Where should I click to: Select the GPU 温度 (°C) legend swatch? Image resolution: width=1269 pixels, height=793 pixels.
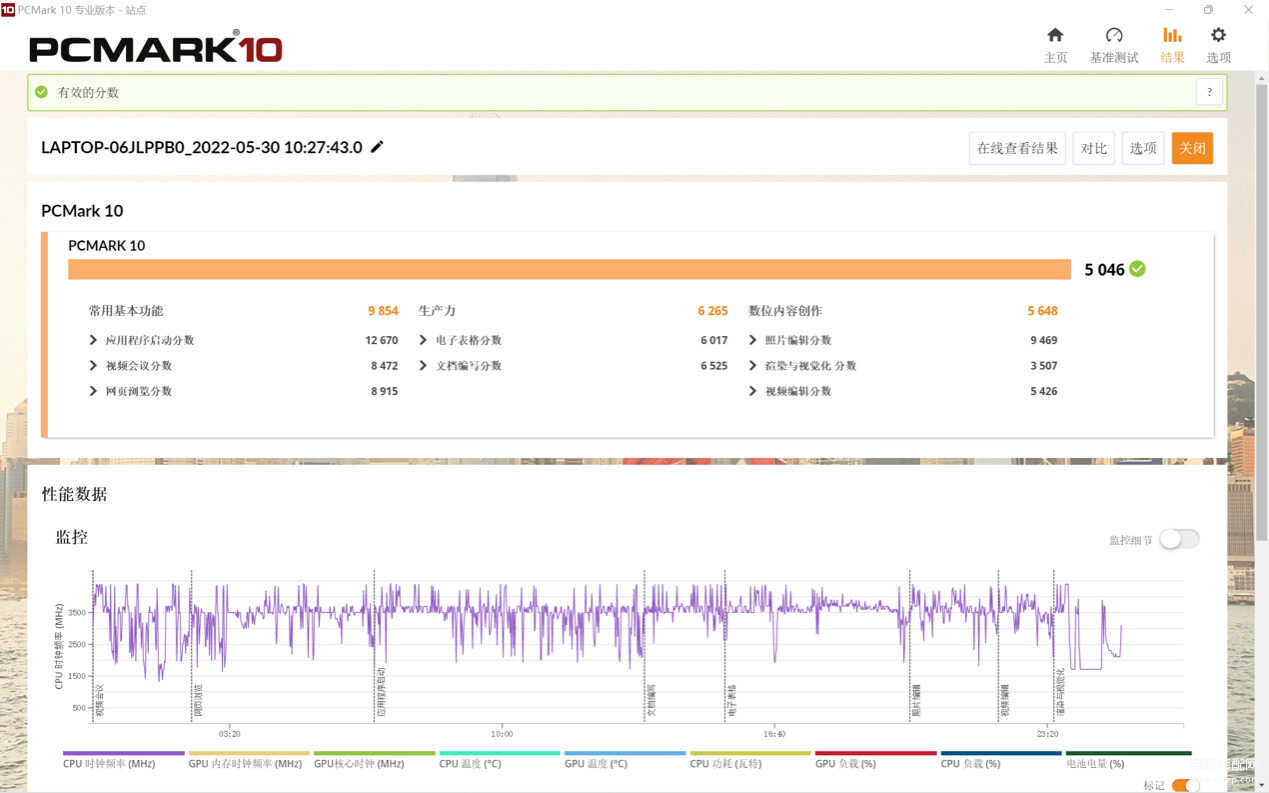625,753
